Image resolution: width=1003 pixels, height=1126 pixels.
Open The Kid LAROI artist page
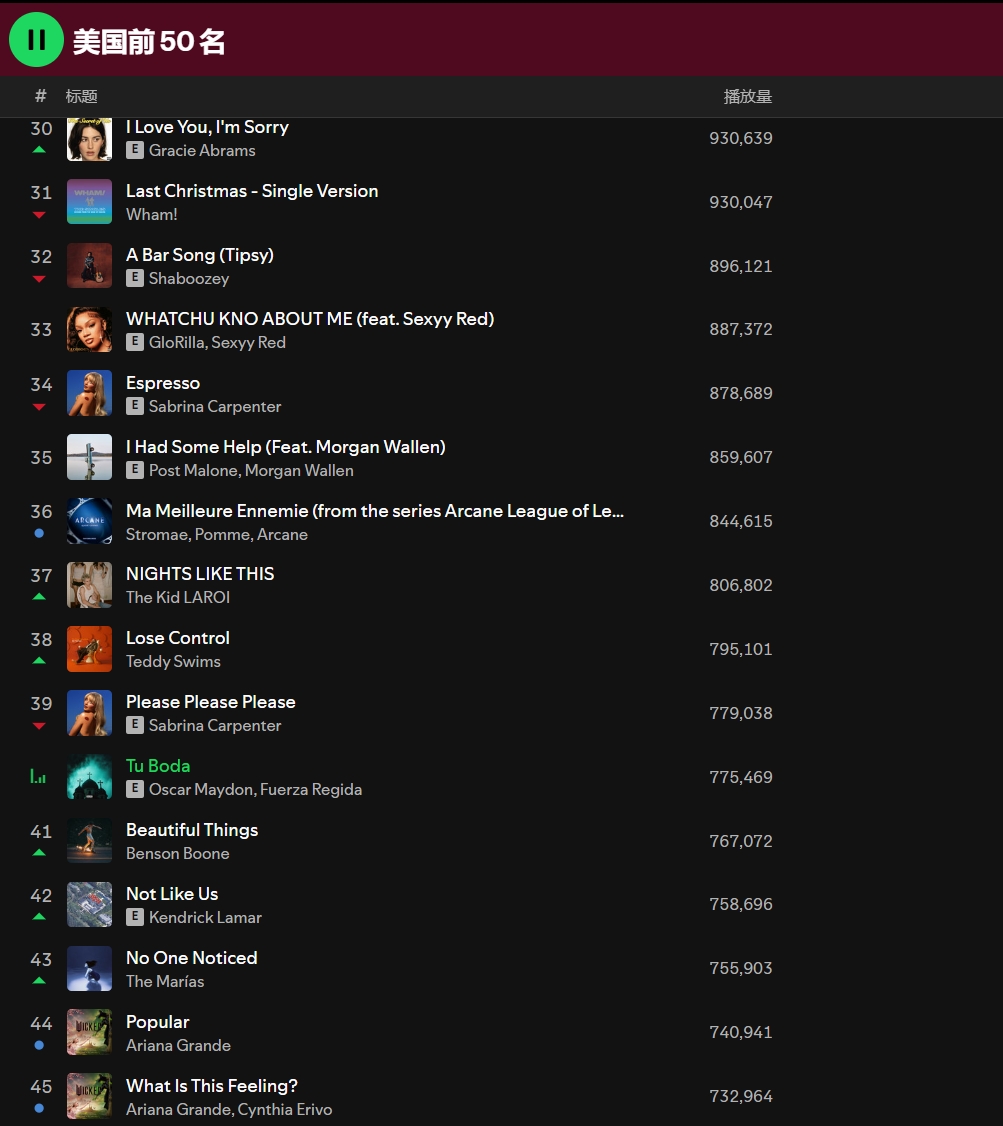[178, 597]
